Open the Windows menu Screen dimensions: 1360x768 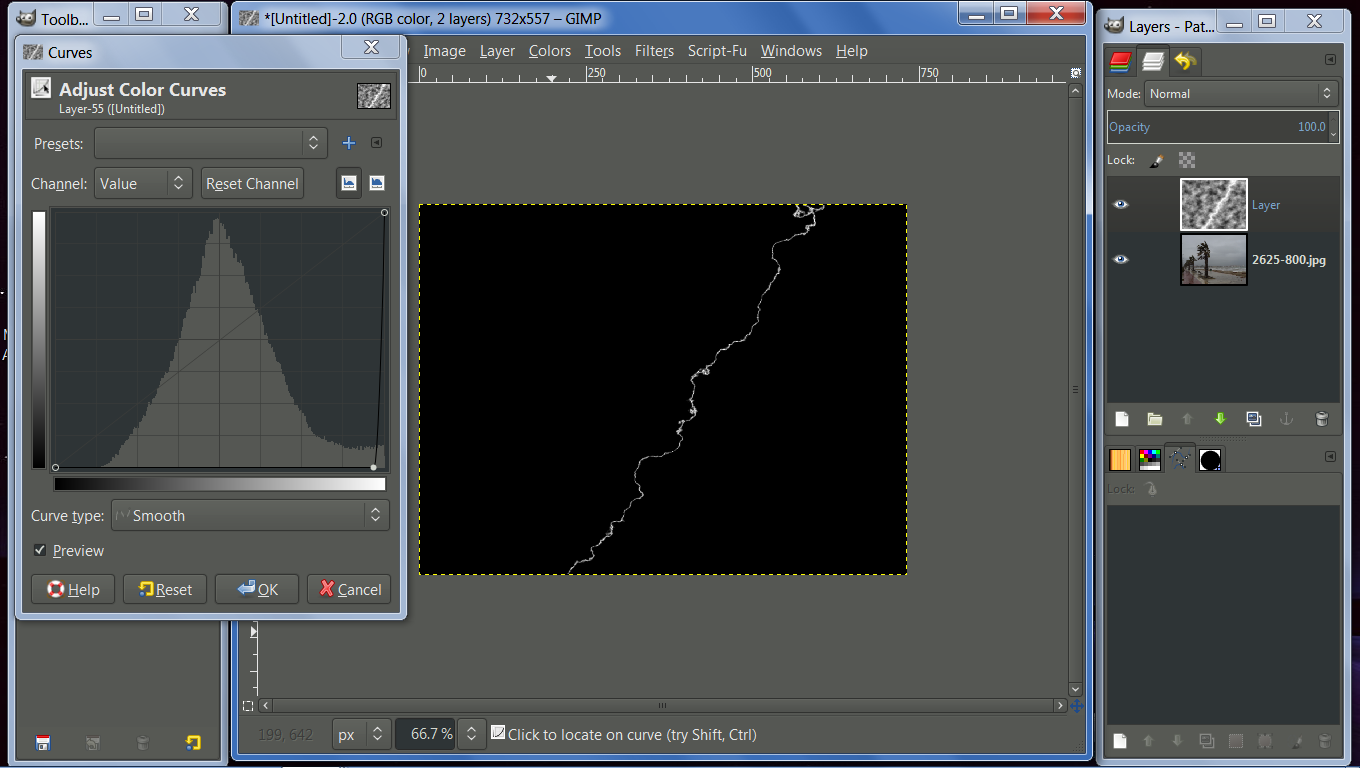pyautogui.click(x=791, y=51)
